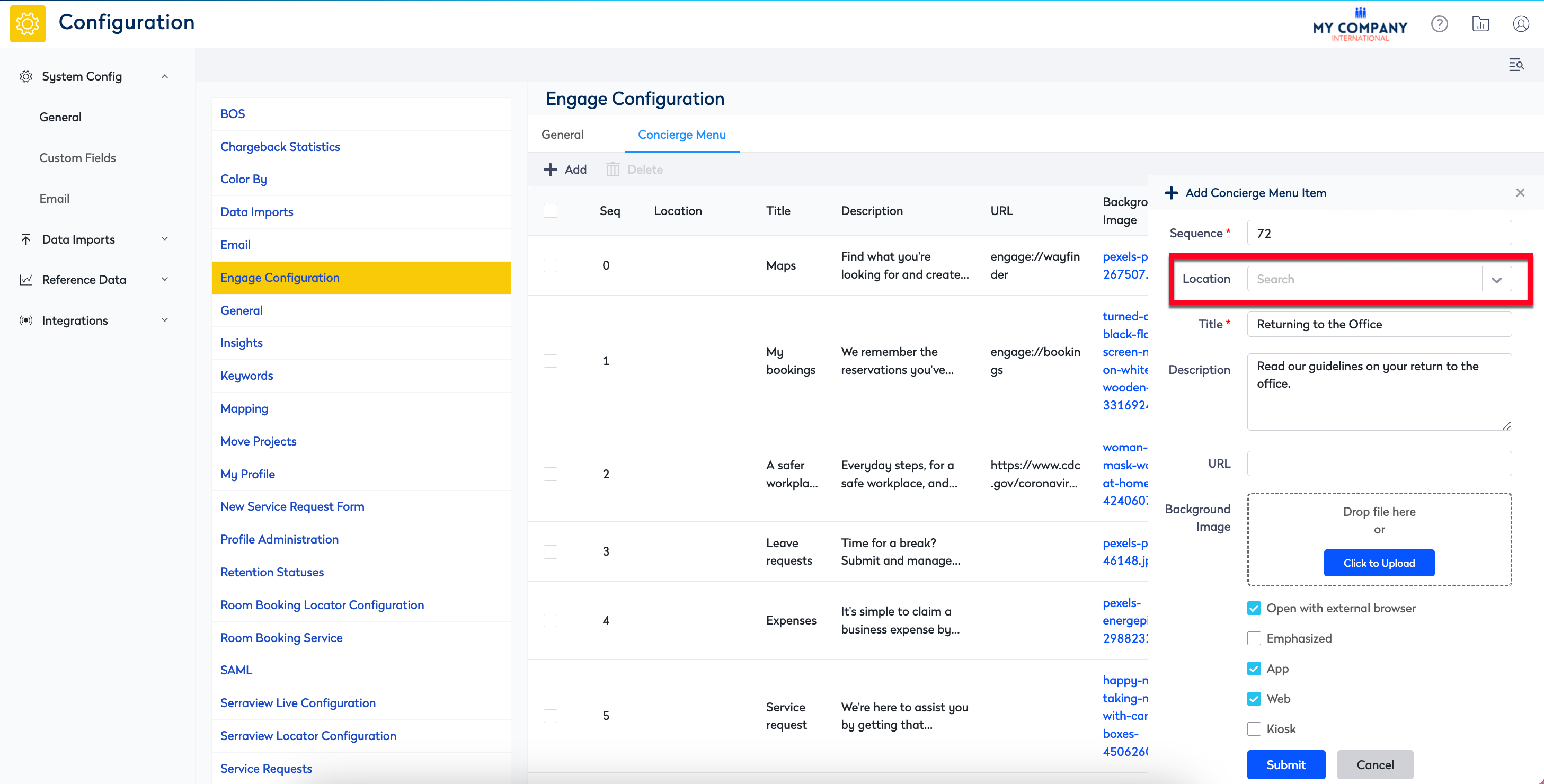
Task: Uncheck Open with external browser
Action: [x=1254, y=608]
